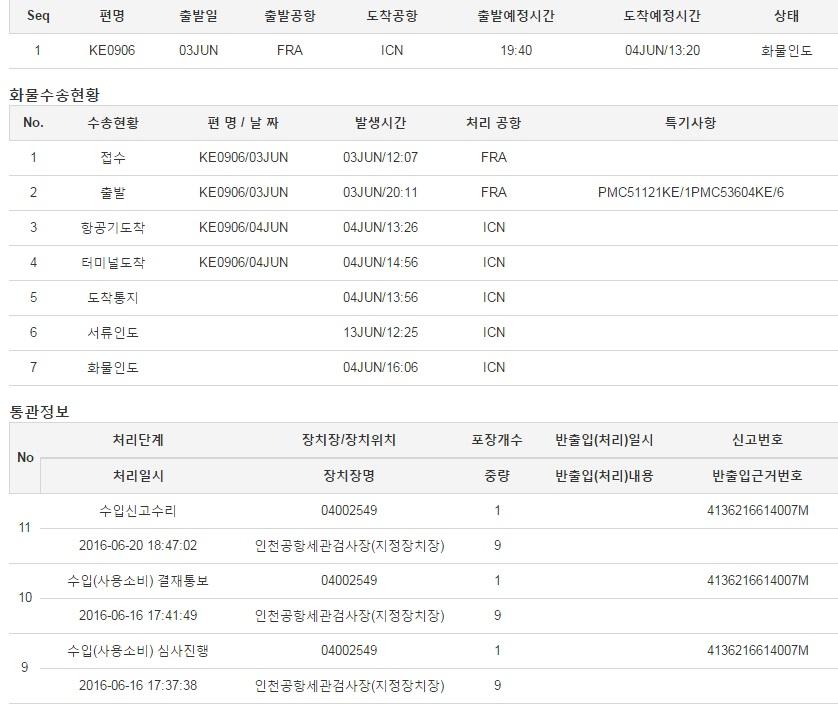This screenshot has height=704, width=838.
Task: Select the 터미널도착 status cell
Action: (x=113, y=262)
